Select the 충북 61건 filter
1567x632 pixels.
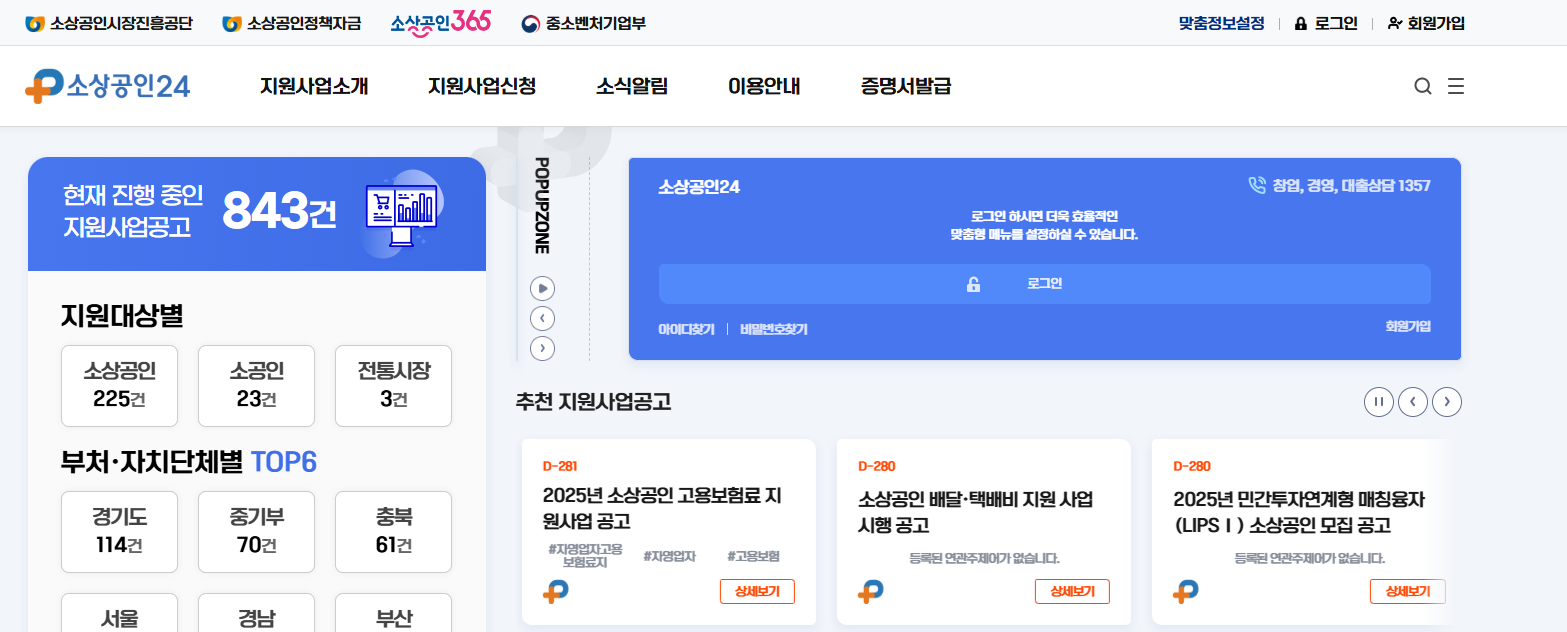(x=393, y=532)
